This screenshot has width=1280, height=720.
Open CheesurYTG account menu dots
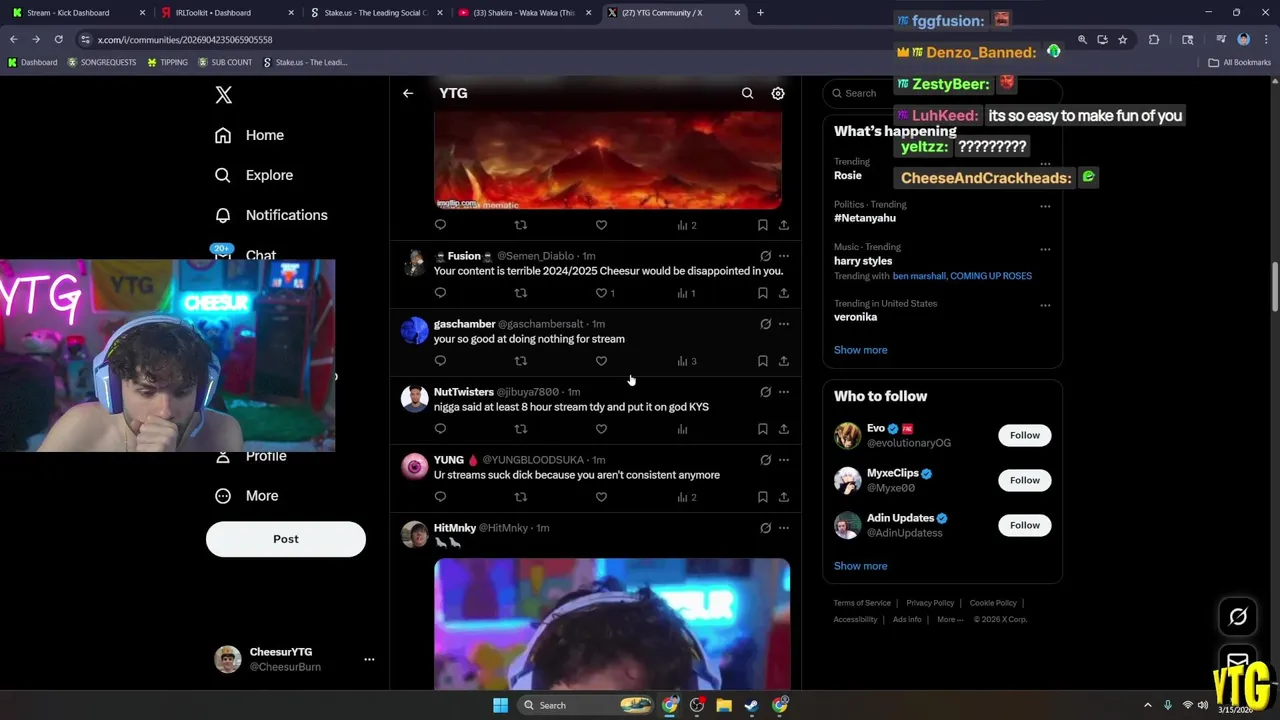369,659
